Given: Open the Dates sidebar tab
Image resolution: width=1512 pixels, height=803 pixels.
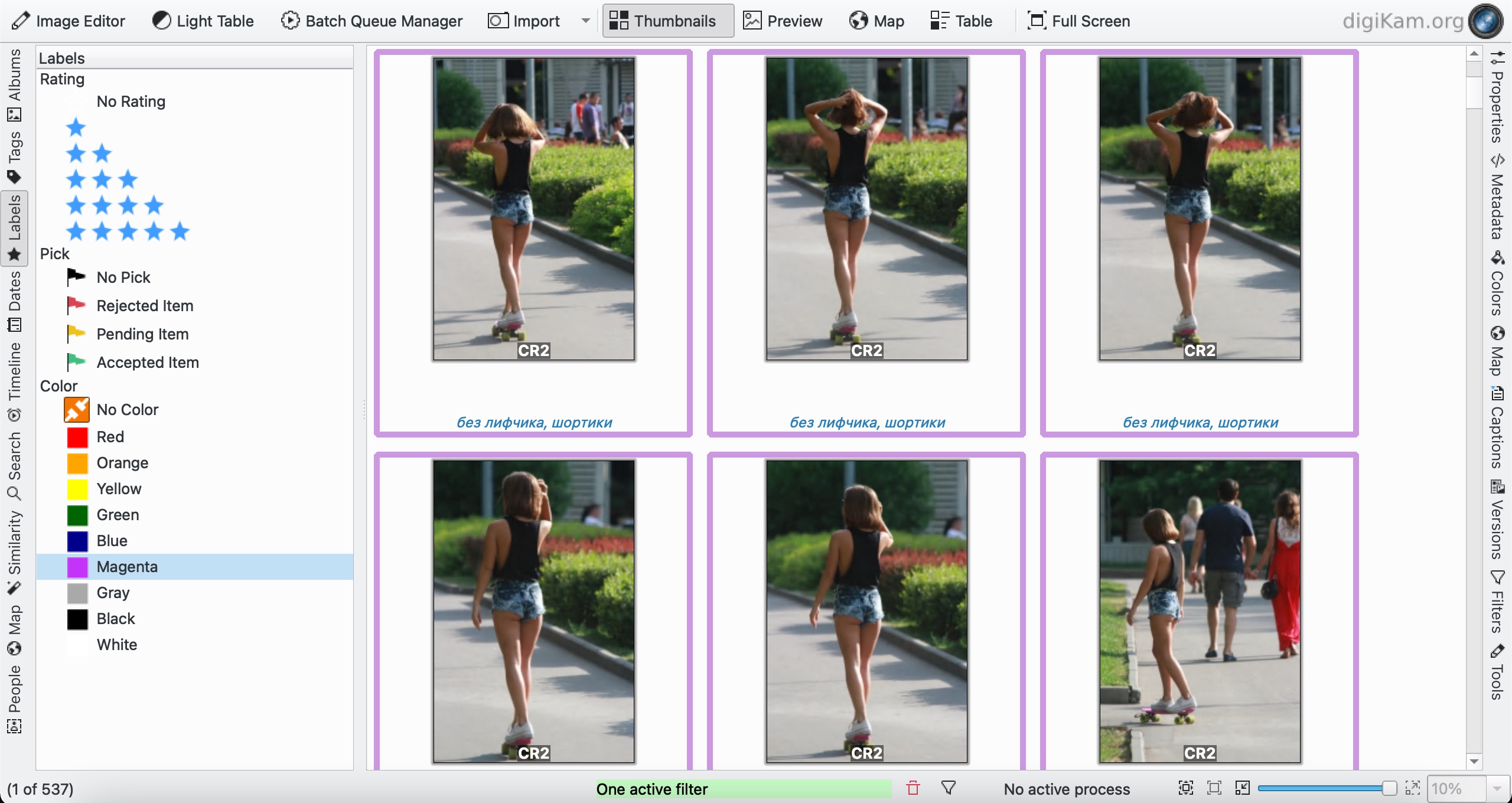Looking at the screenshot, I should 14,301.
